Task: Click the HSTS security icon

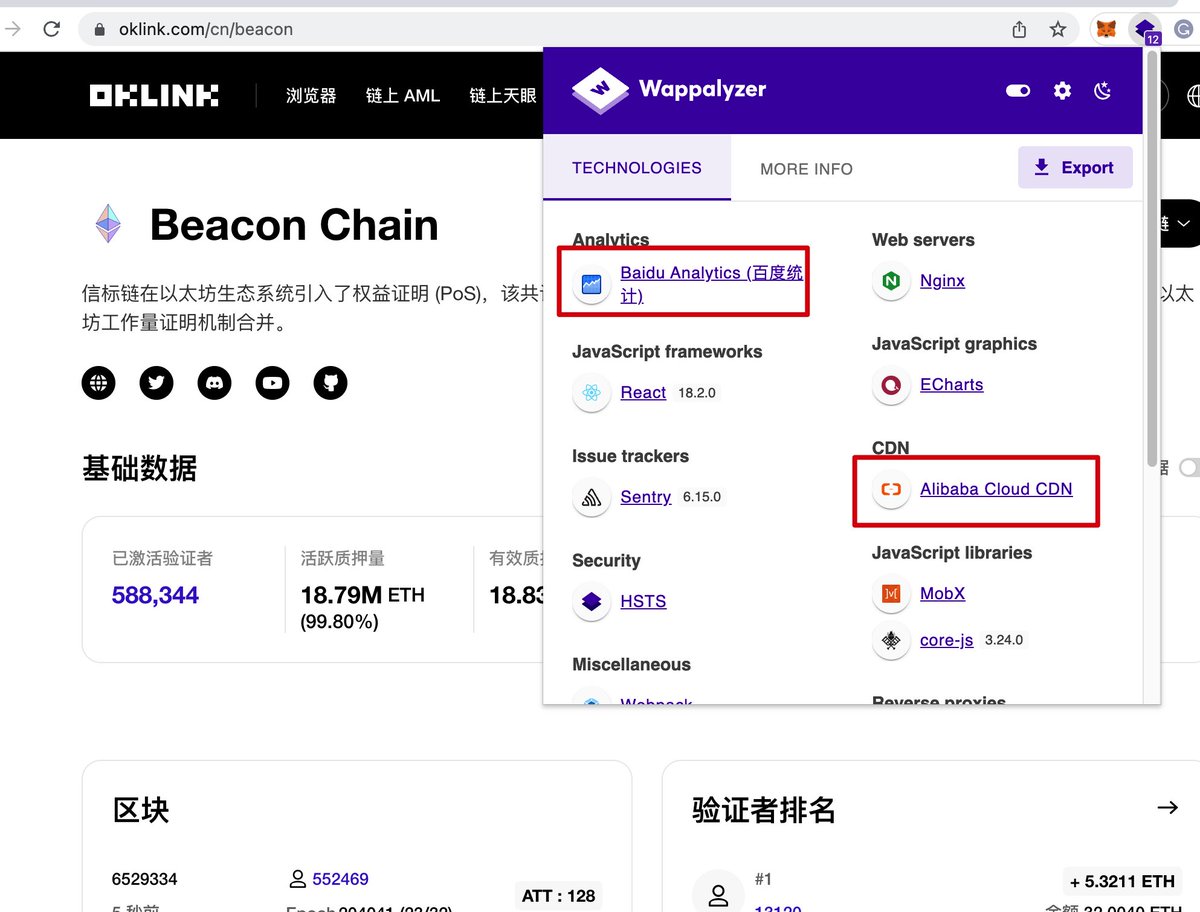Action: click(592, 602)
